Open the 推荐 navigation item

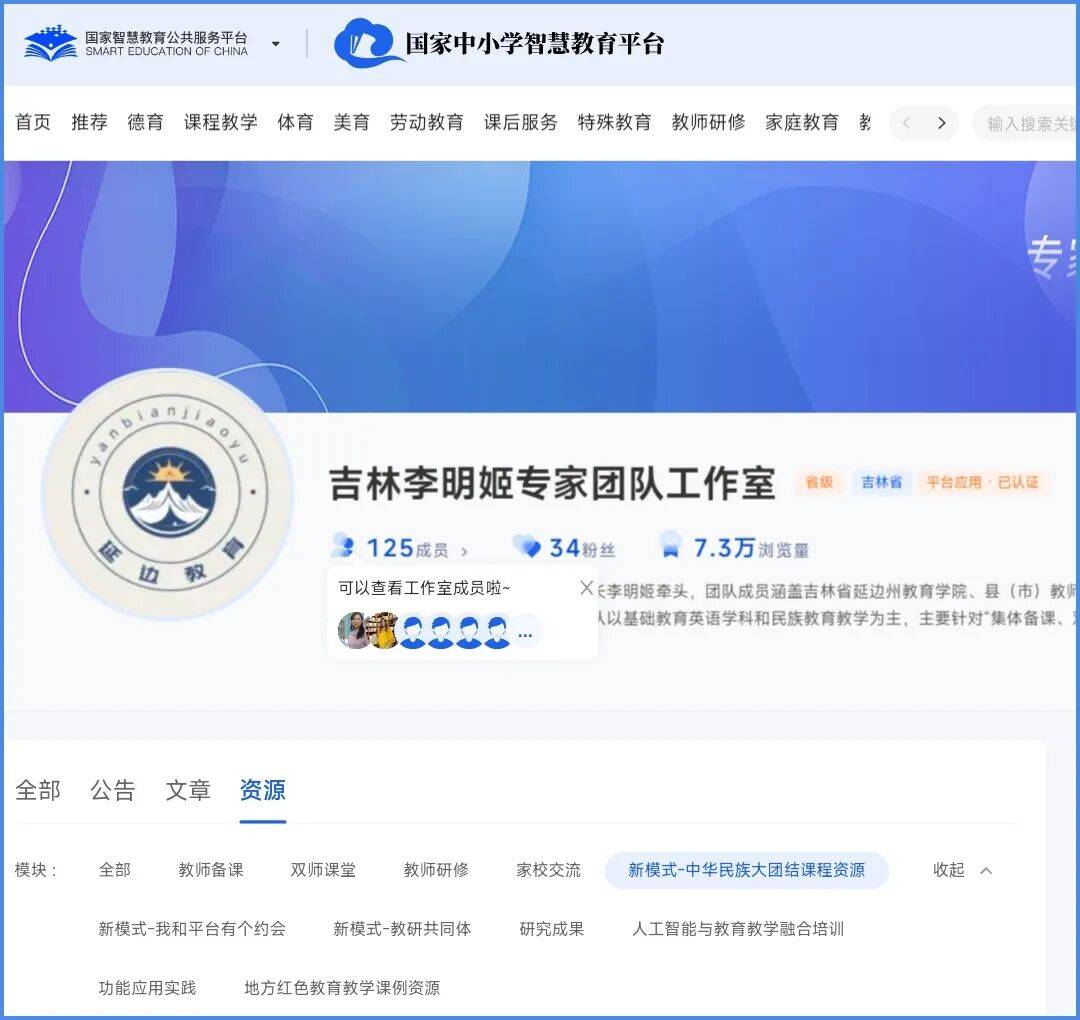(x=90, y=123)
